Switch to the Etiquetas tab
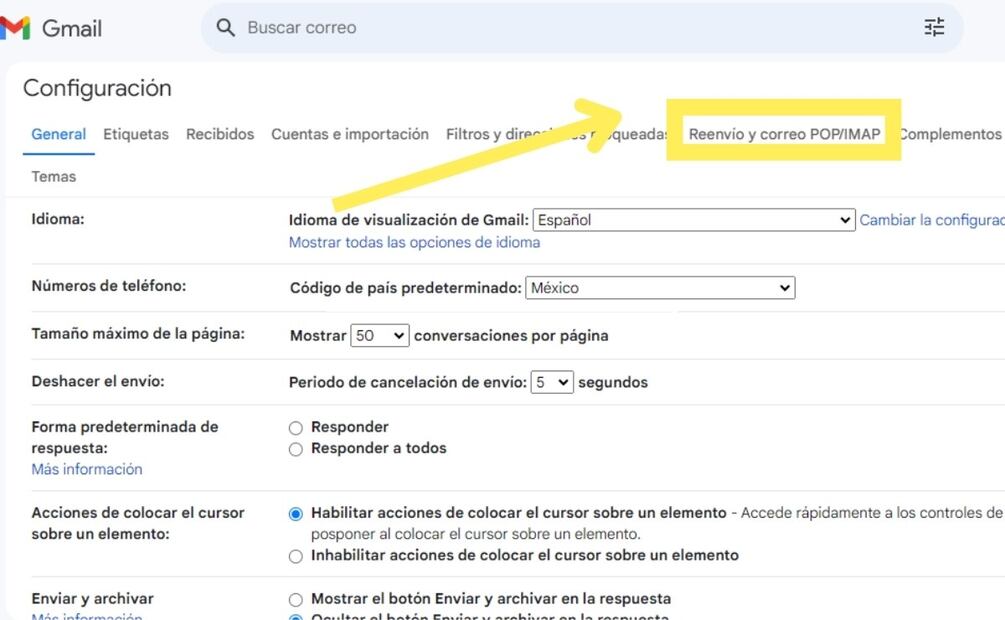 tap(136, 134)
